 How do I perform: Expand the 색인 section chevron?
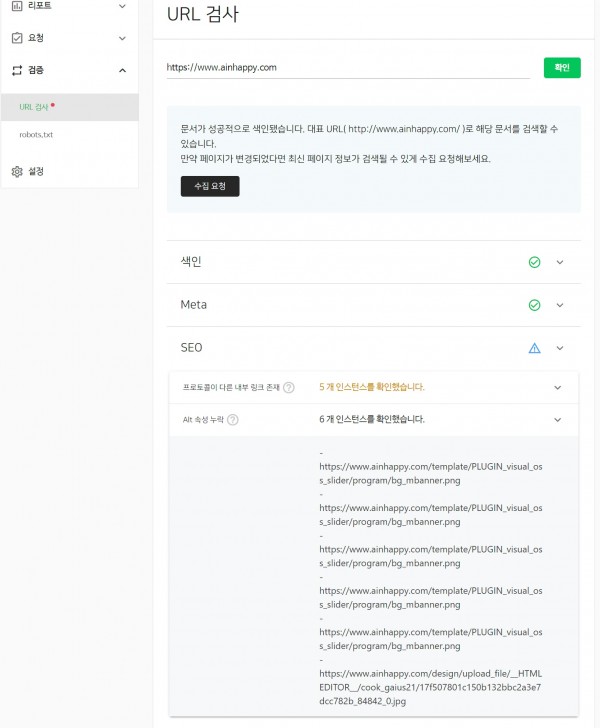[x=560, y=262]
